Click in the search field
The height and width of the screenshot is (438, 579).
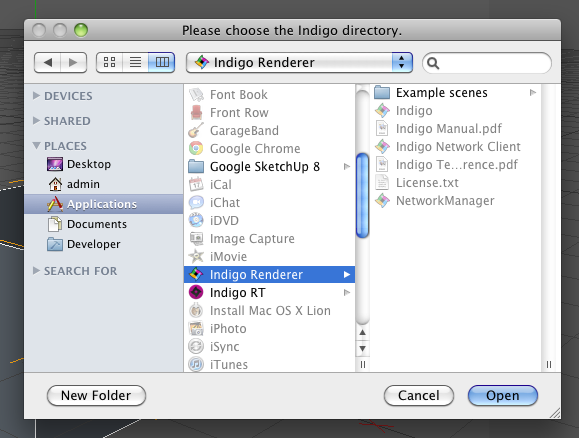tap(487, 63)
